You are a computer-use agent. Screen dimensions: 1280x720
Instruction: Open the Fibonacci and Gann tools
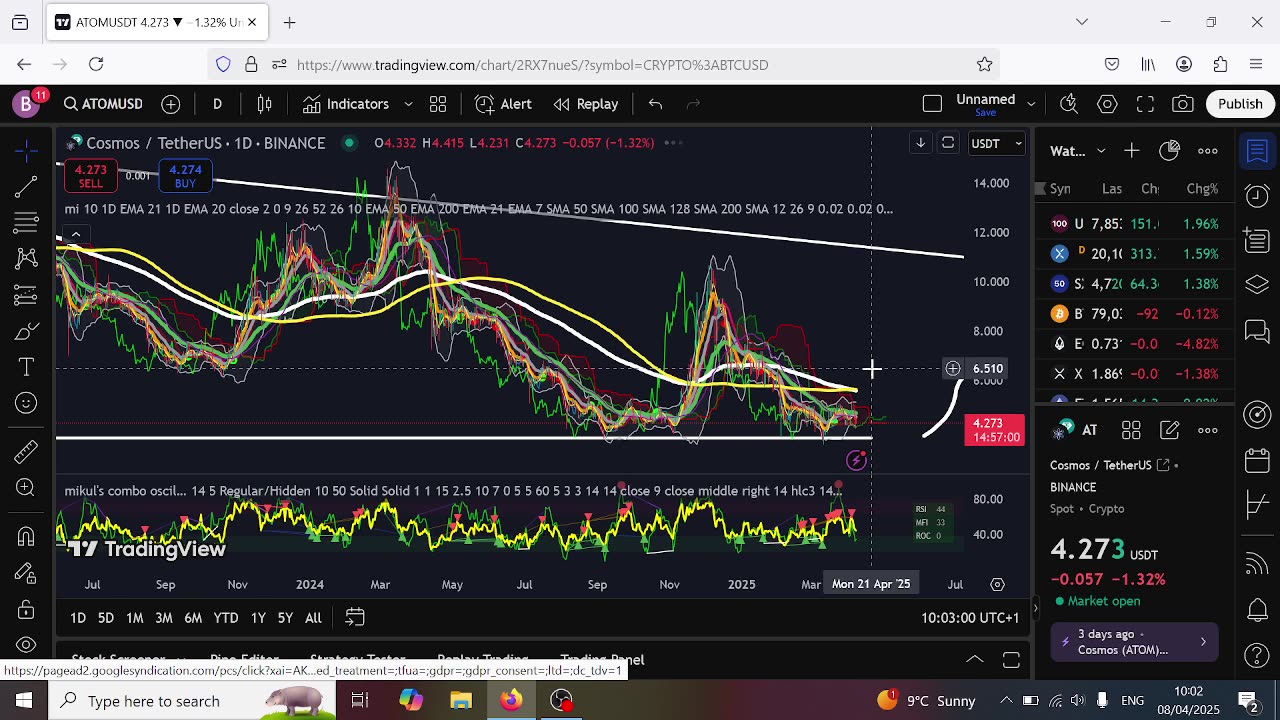tap(27, 222)
